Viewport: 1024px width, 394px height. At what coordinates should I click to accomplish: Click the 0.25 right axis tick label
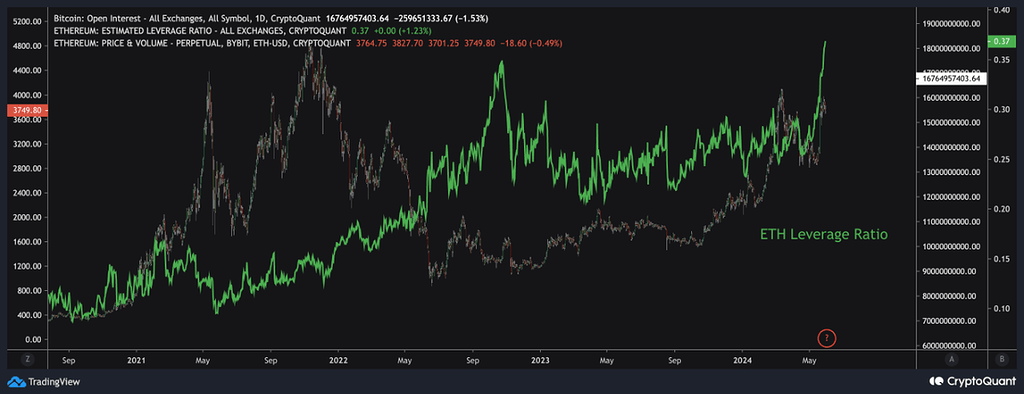click(x=1002, y=159)
